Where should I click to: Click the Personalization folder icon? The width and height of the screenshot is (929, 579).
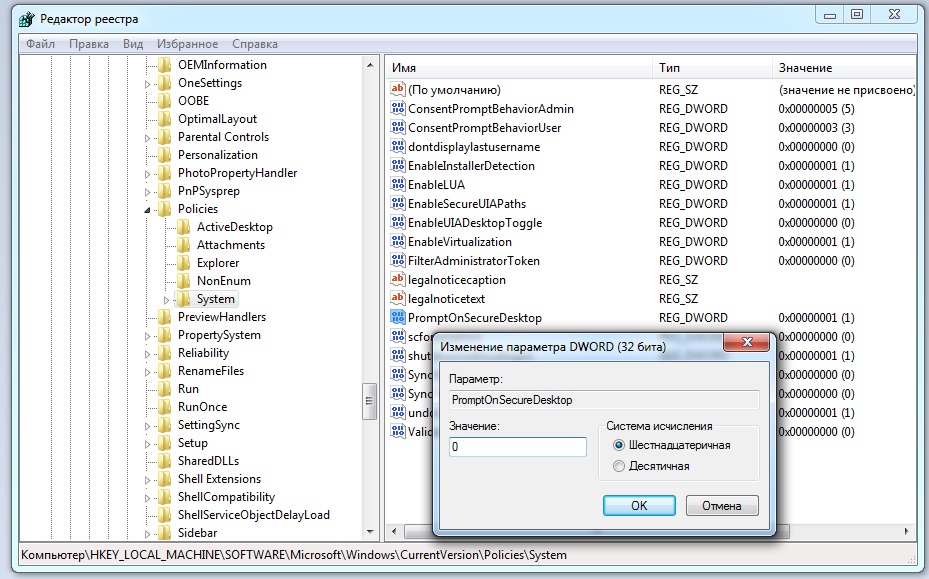pyautogui.click(x=164, y=155)
